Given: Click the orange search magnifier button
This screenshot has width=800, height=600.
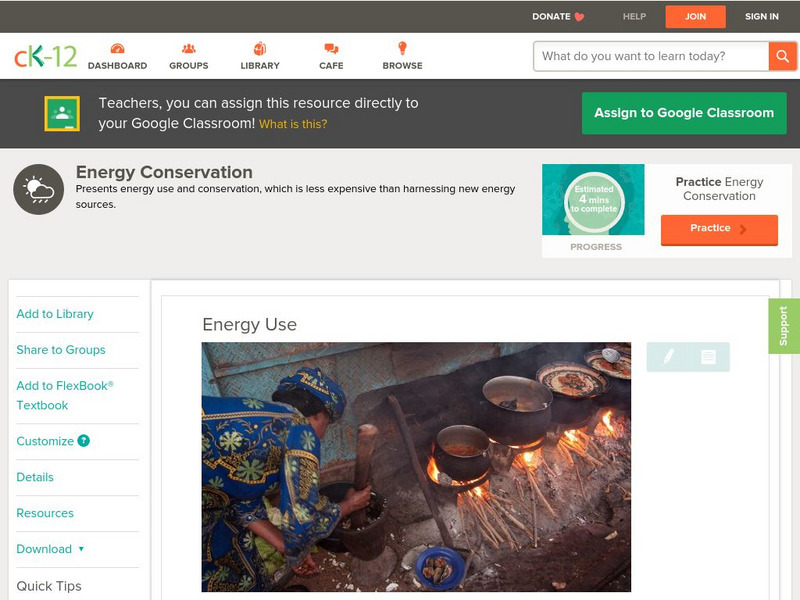Looking at the screenshot, I should pos(782,56).
